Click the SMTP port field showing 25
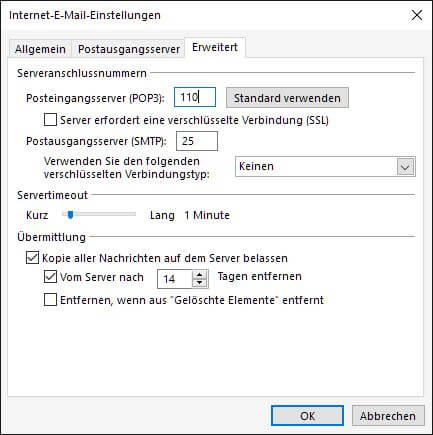 tap(197, 141)
